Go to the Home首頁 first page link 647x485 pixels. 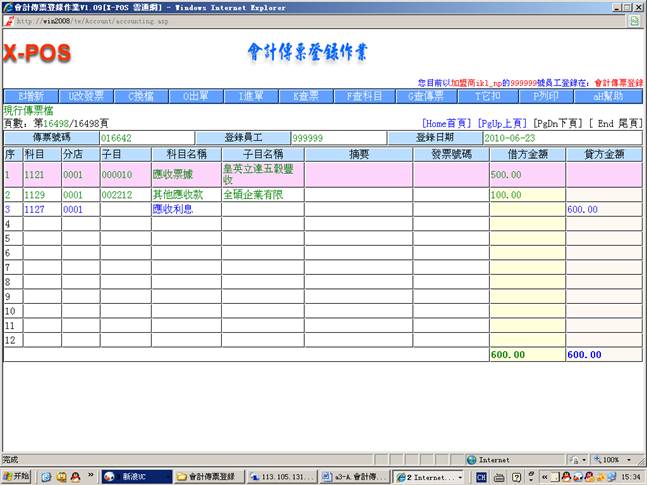pos(447,123)
